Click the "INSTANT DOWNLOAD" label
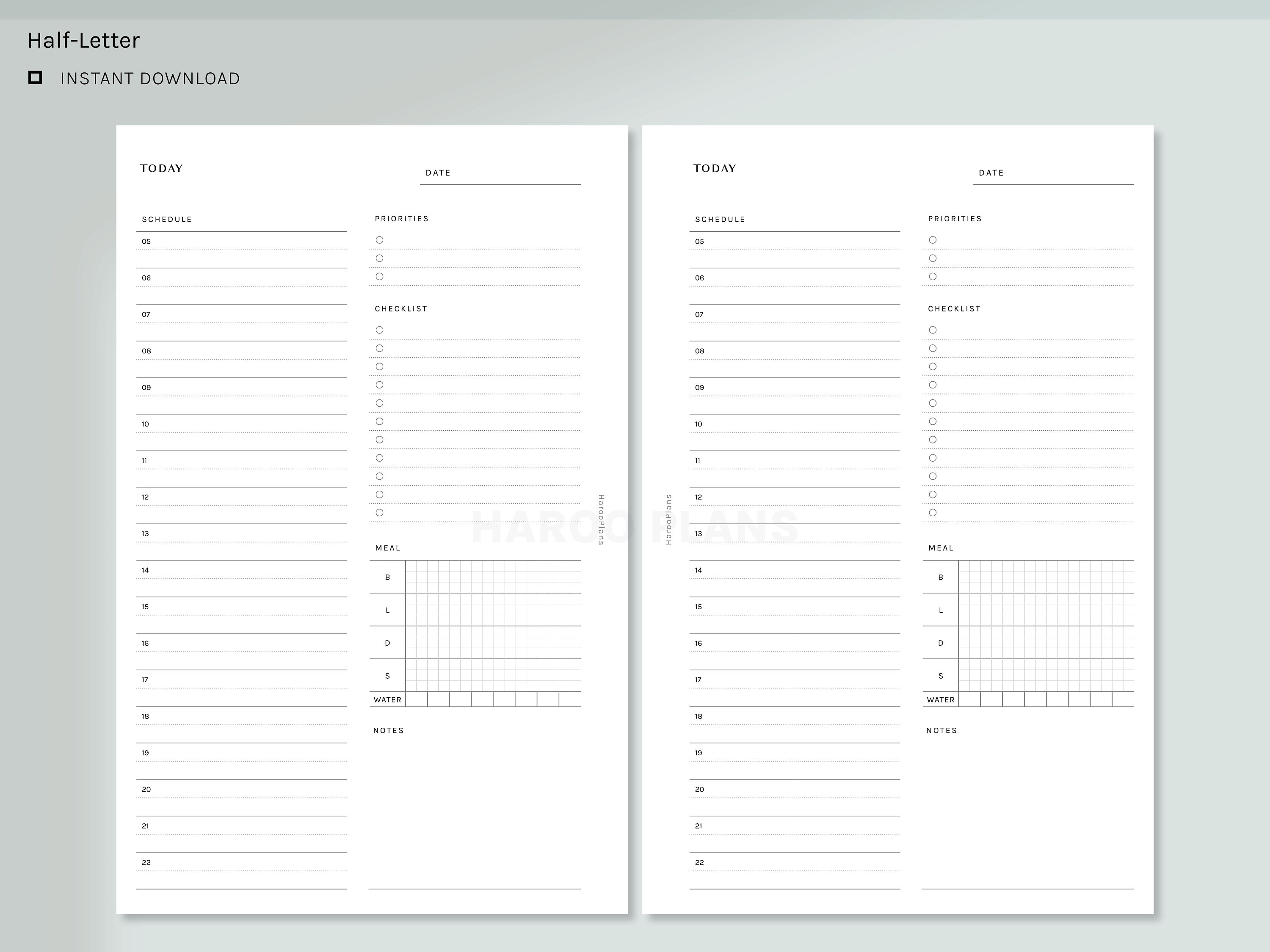 (x=150, y=79)
